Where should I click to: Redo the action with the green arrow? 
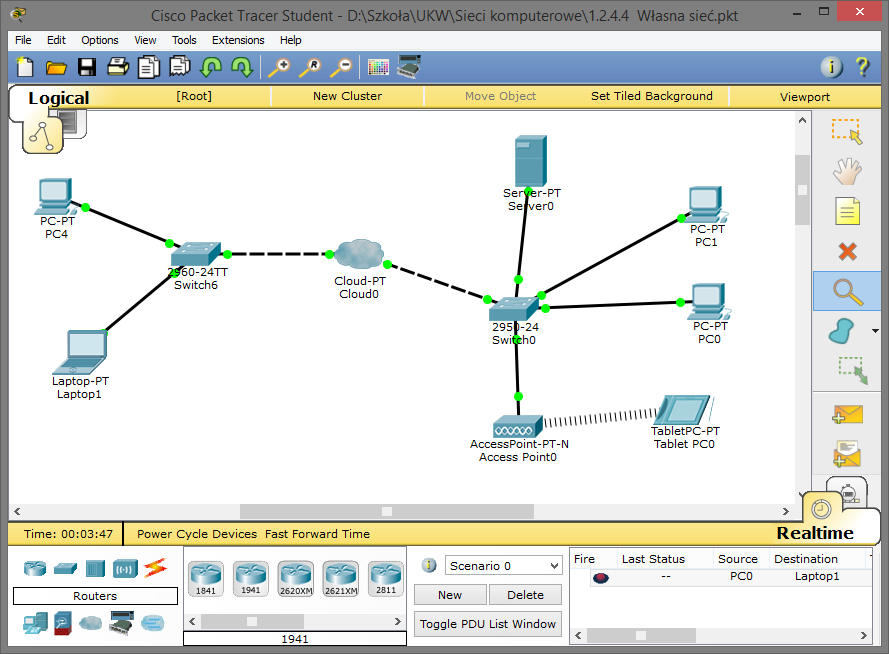pyautogui.click(x=242, y=67)
